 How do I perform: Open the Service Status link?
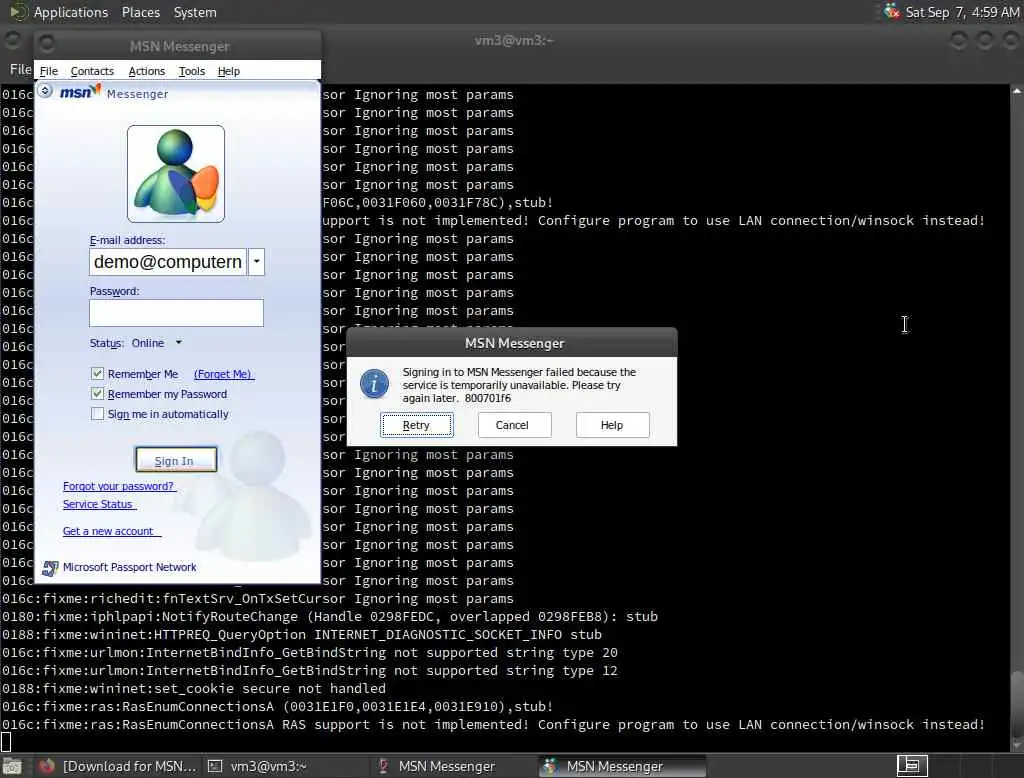coord(98,504)
